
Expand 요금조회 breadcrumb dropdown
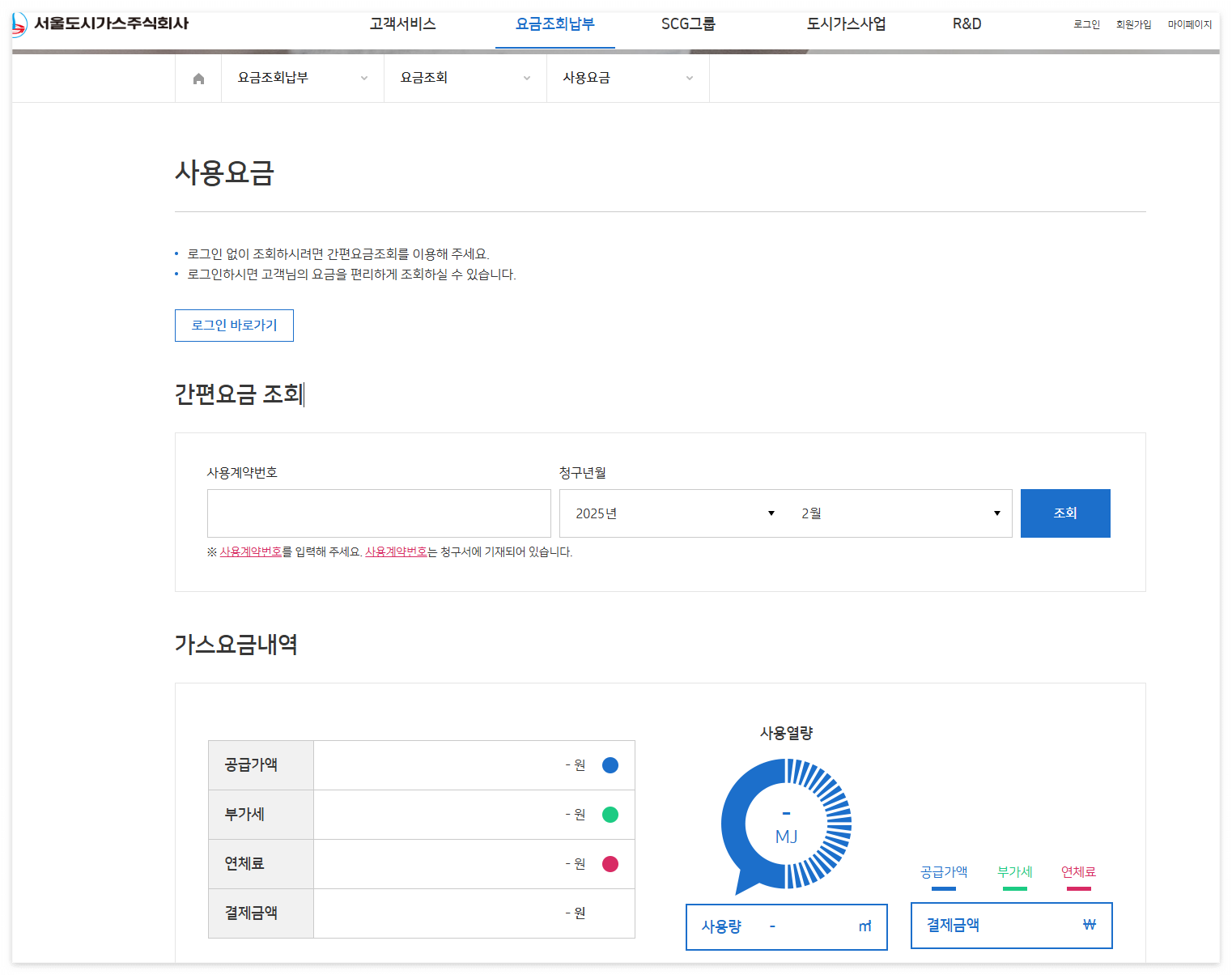click(465, 78)
